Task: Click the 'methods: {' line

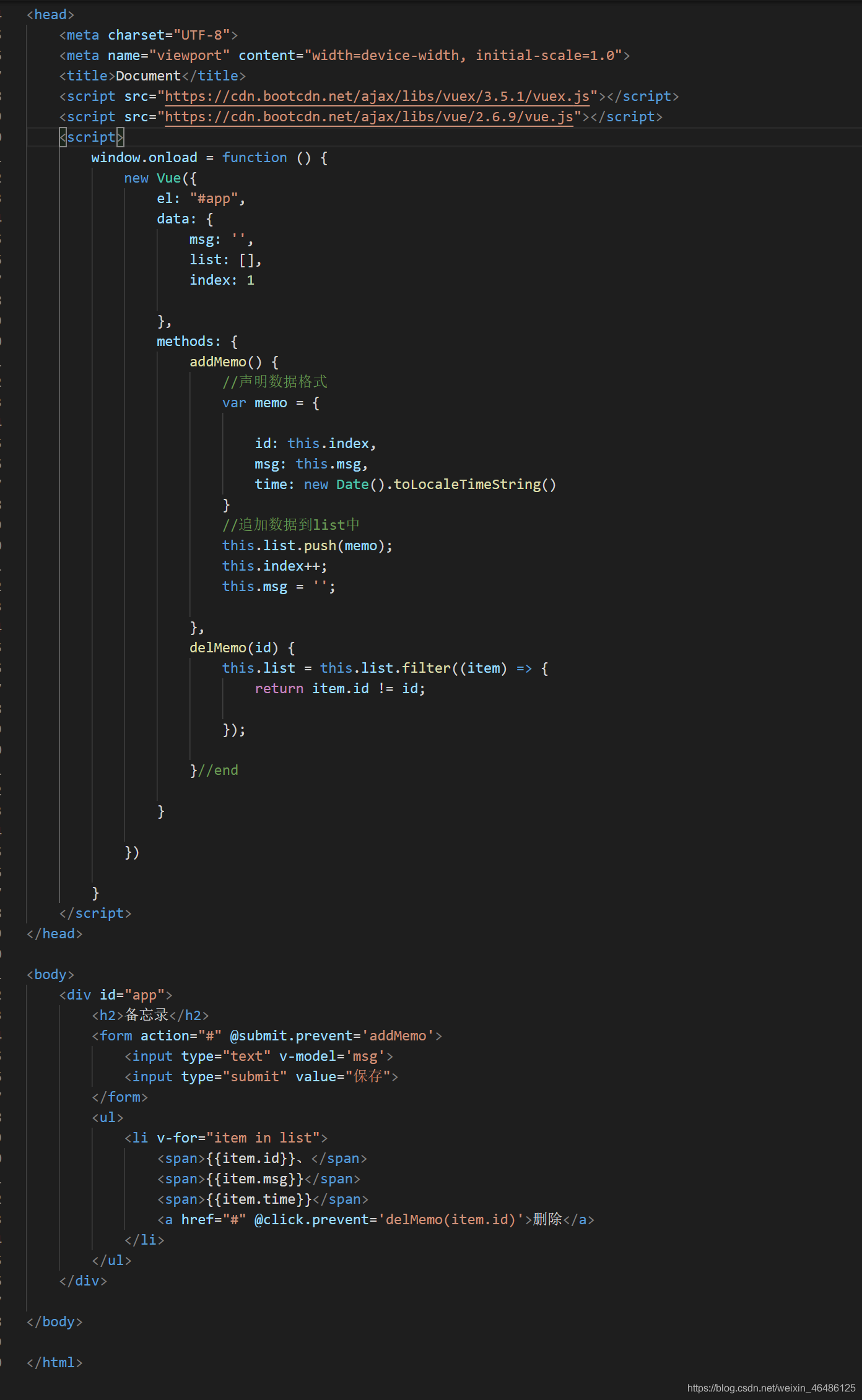Action: [x=198, y=342]
